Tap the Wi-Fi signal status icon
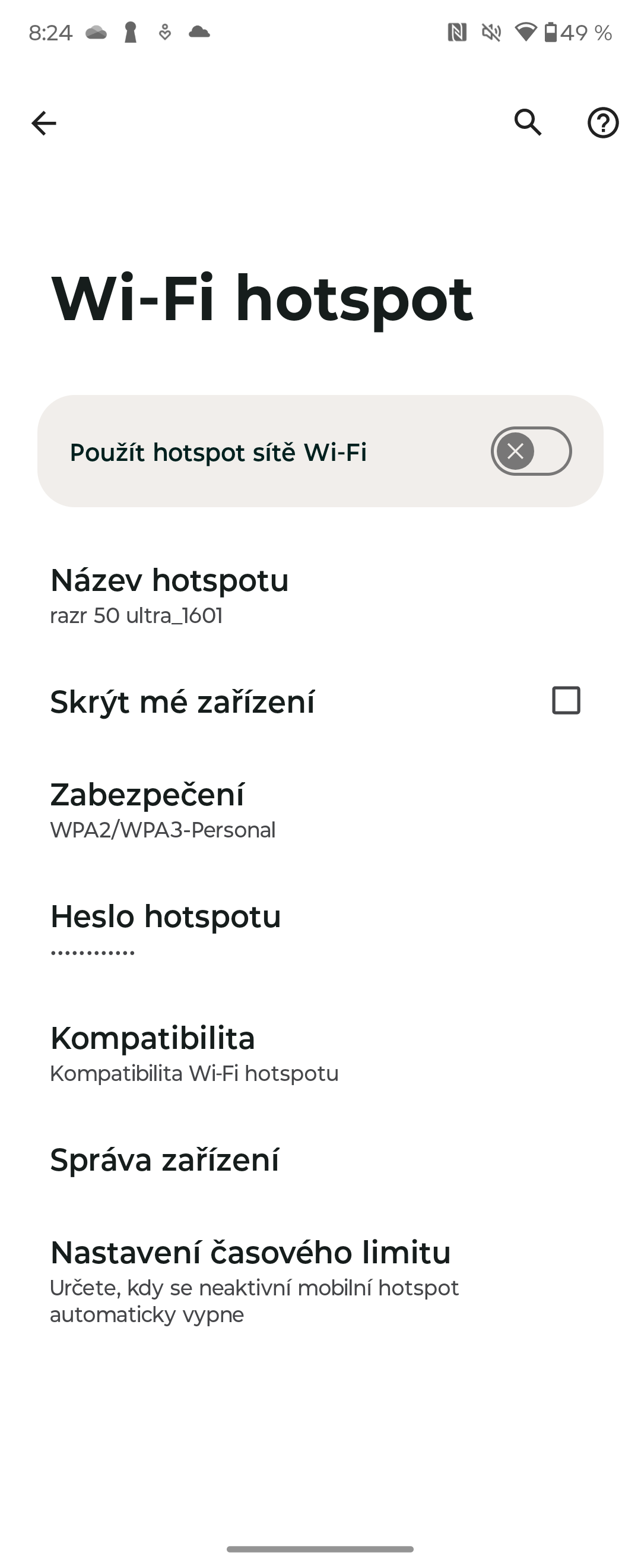641x1568 pixels. [x=525, y=32]
